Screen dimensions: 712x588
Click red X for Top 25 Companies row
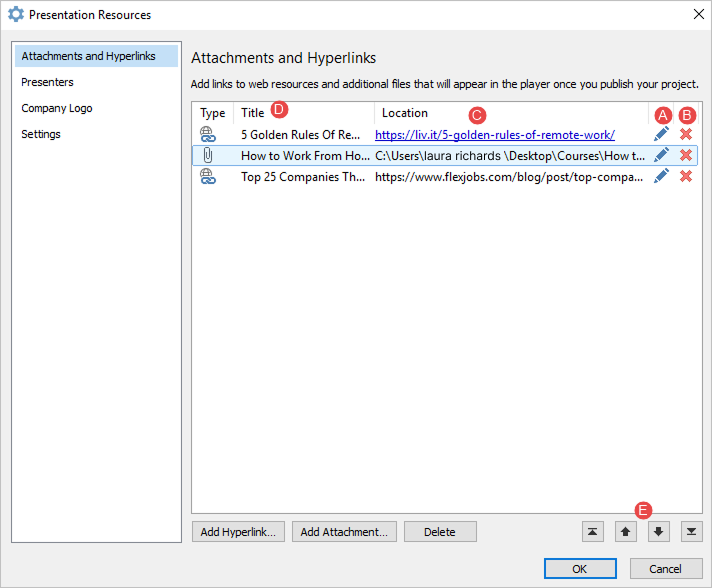tap(686, 176)
